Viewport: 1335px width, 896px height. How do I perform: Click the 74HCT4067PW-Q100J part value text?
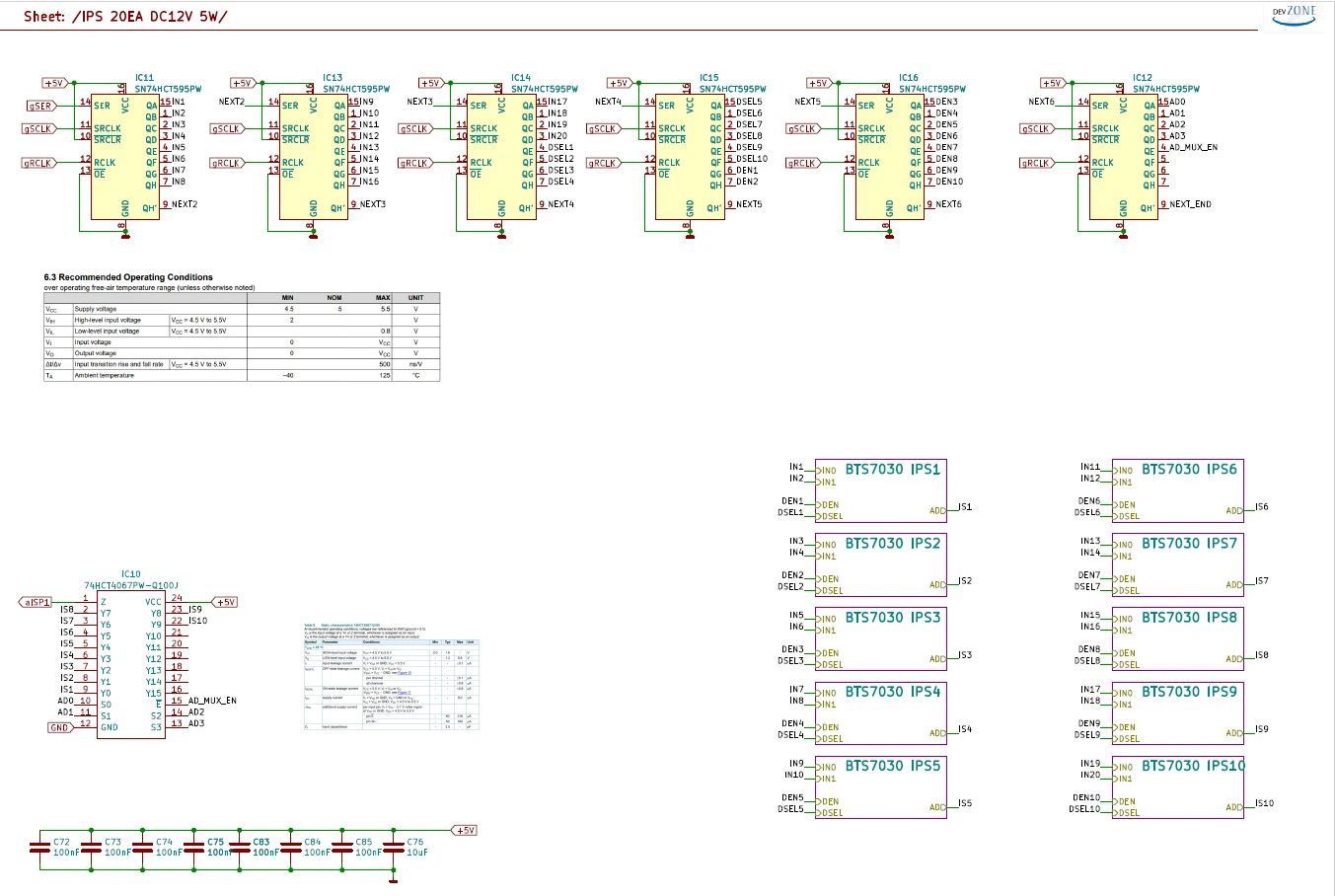click(x=131, y=585)
